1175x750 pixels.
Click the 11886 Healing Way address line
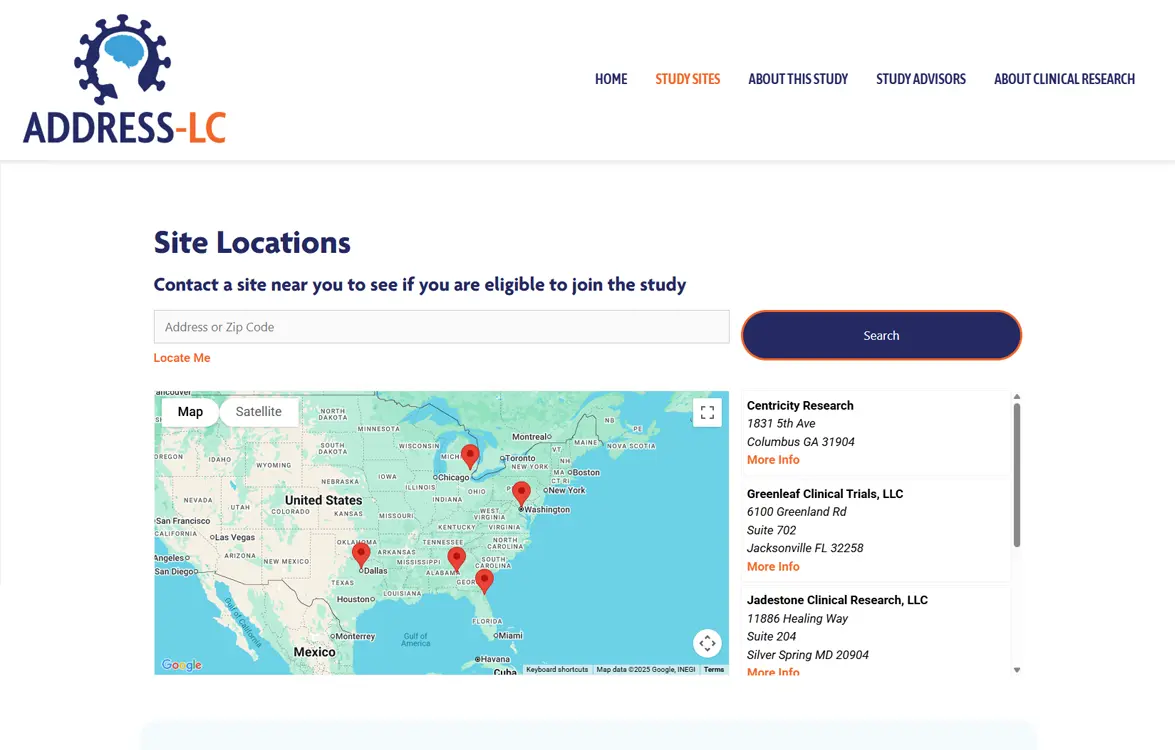tap(797, 619)
